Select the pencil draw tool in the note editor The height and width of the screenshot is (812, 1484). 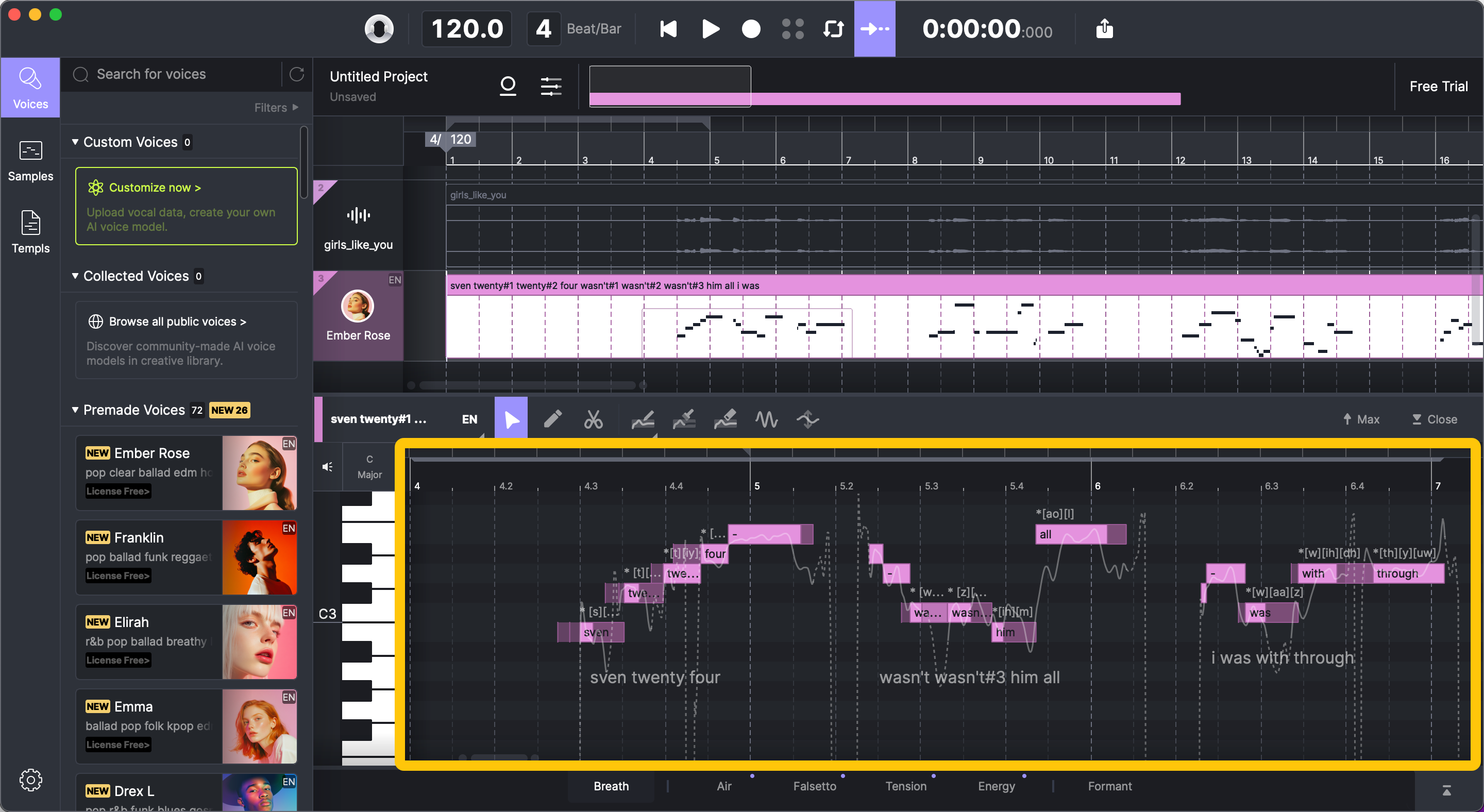click(553, 419)
